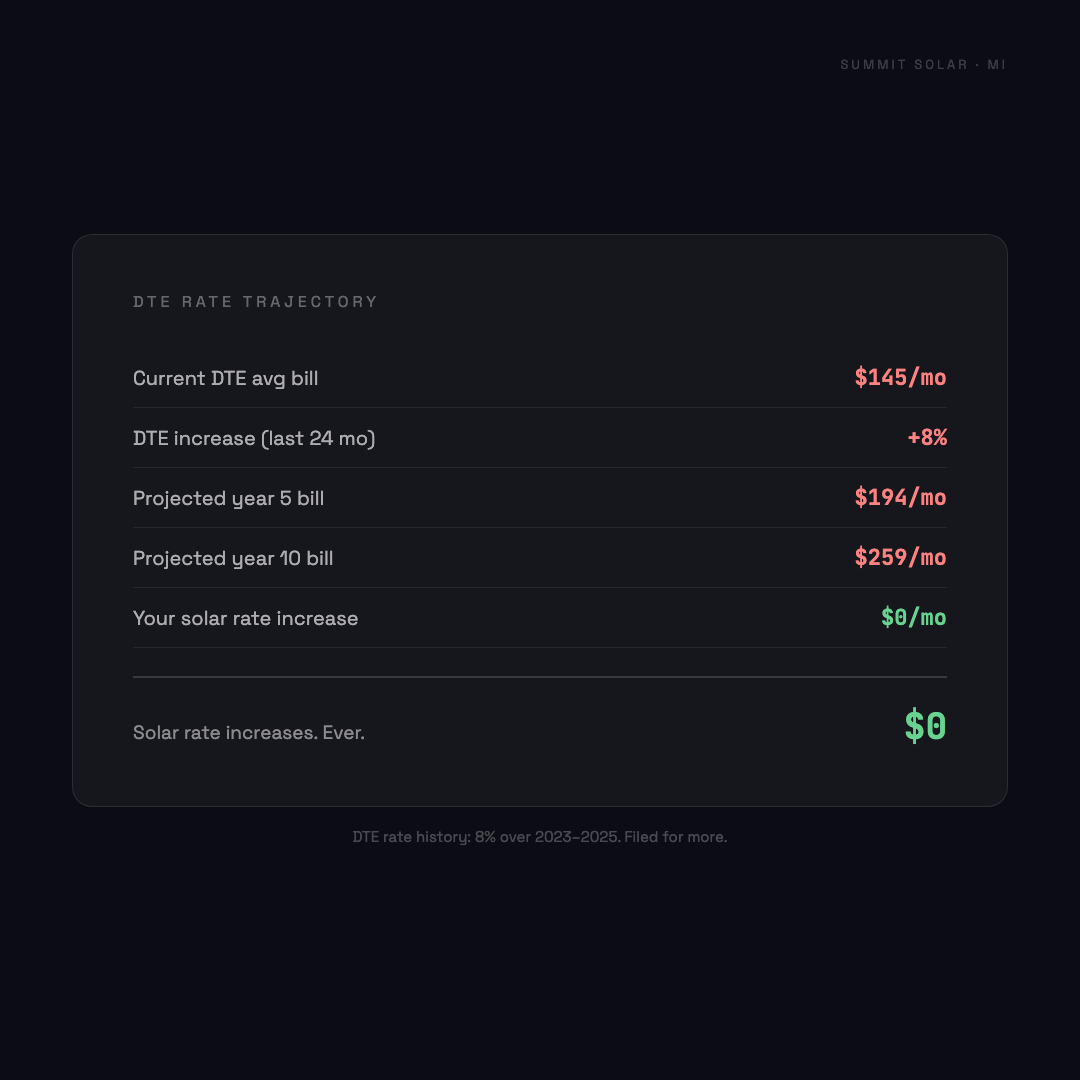This screenshot has height=1080, width=1080.
Task: Click the thick divider above the summary row
Action: coord(540,677)
